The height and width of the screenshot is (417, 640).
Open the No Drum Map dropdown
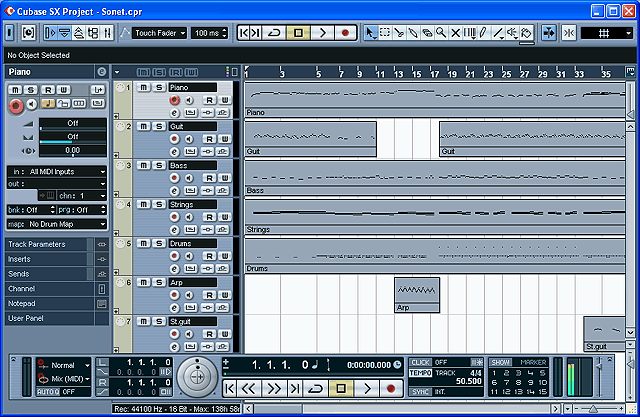click(57, 224)
